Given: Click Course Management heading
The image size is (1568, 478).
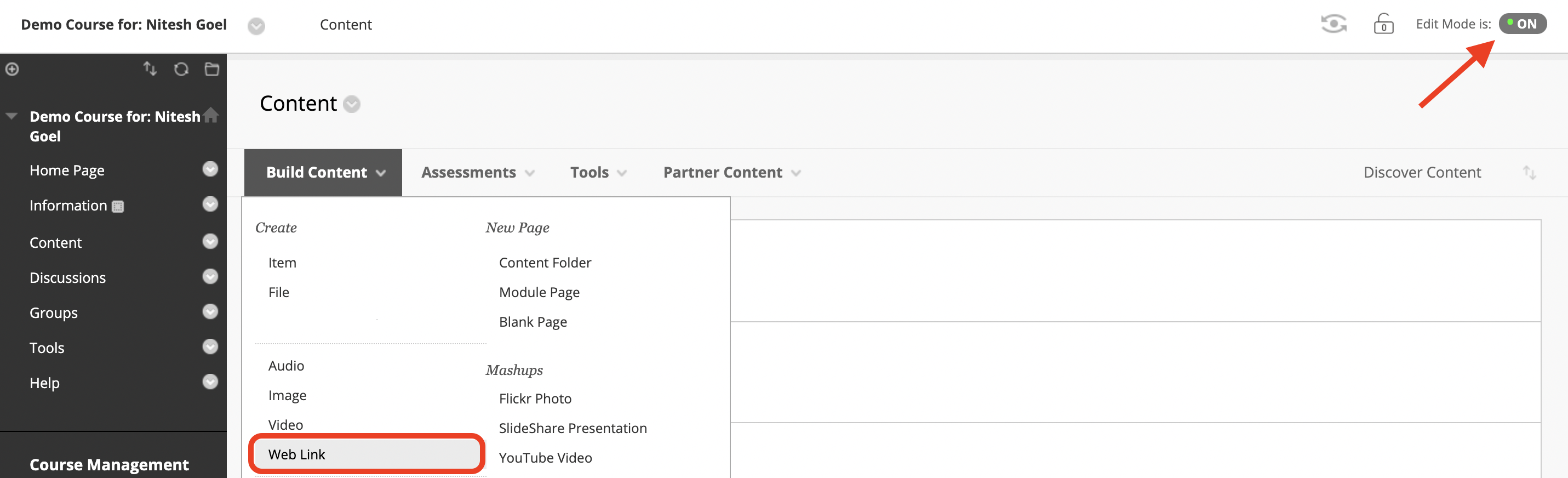Looking at the screenshot, I should [109, 465].
